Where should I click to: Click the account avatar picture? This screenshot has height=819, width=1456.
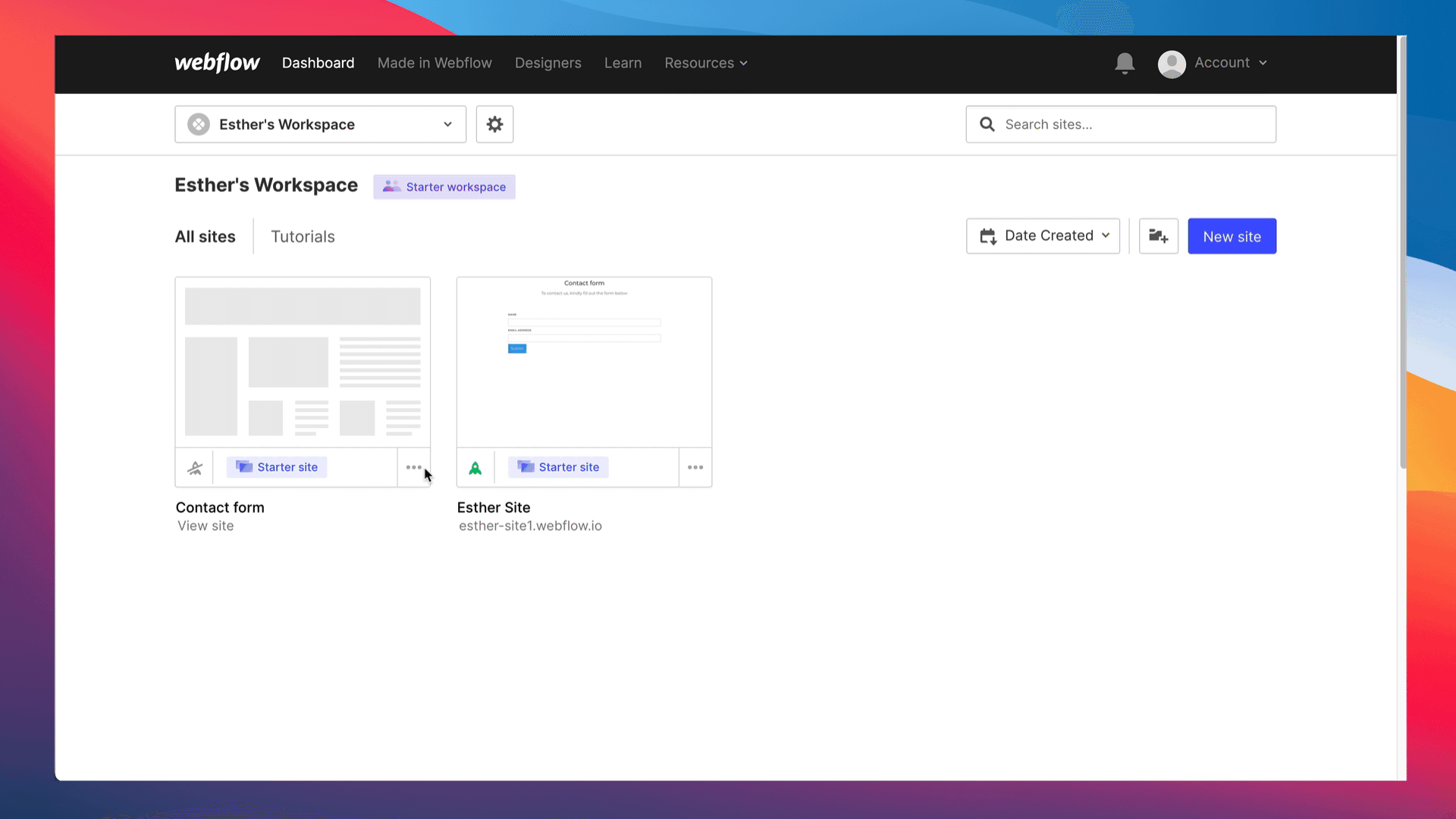coord(1172,64)
